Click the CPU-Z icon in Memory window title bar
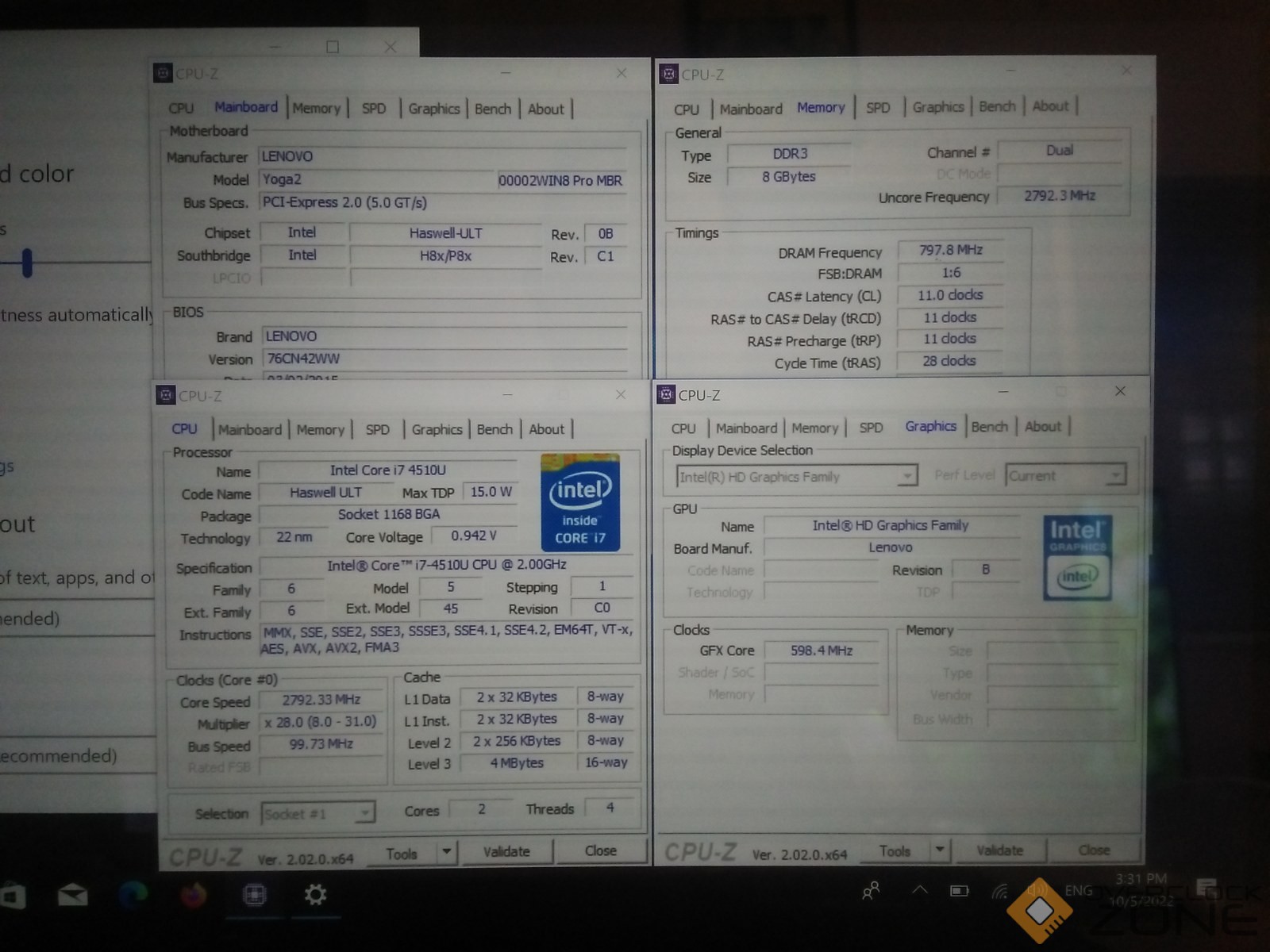Viewport: 1270px width, 952px height. (x=669, y=75)
